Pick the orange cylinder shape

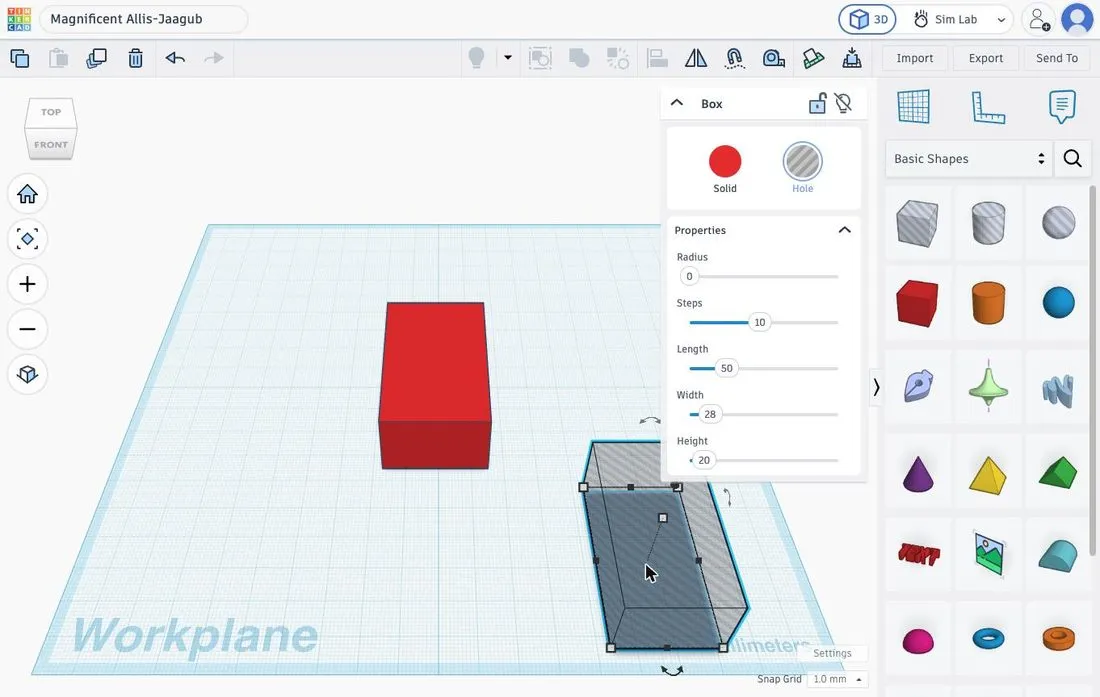click(x=988, y=302)
